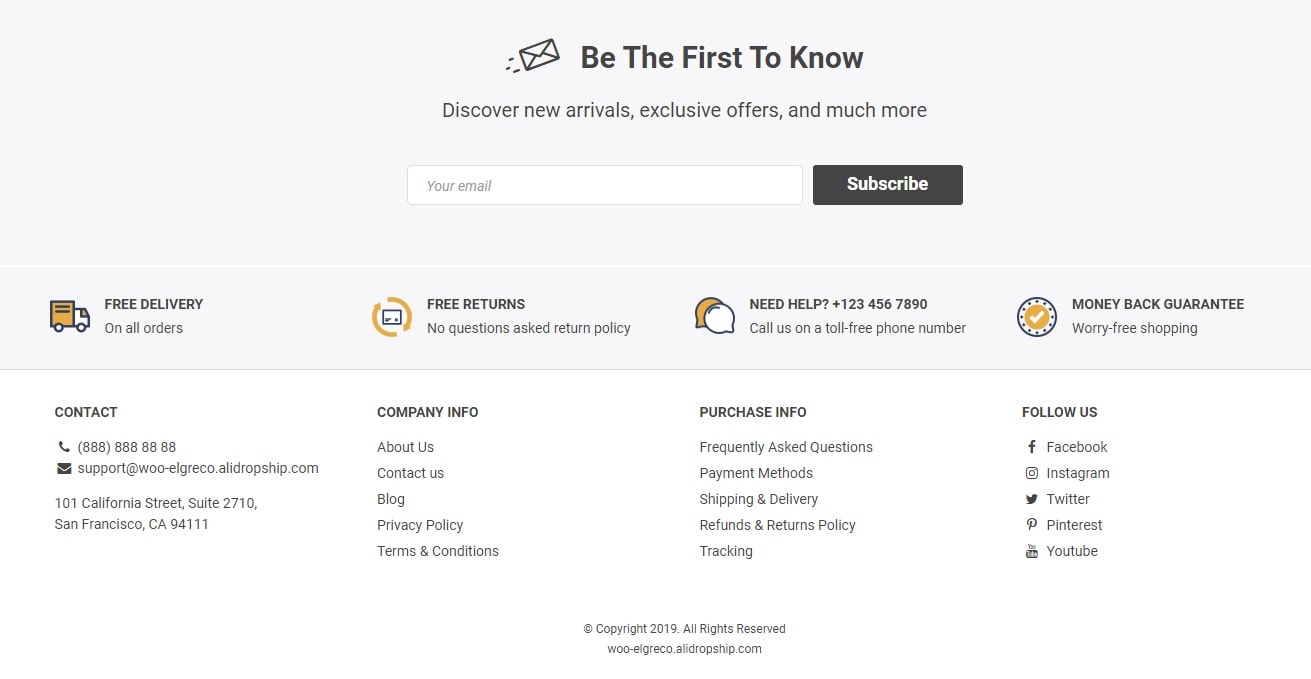Click the Facebook icon in footer
Screen dimensions: 1311x679
[1032, 447]
